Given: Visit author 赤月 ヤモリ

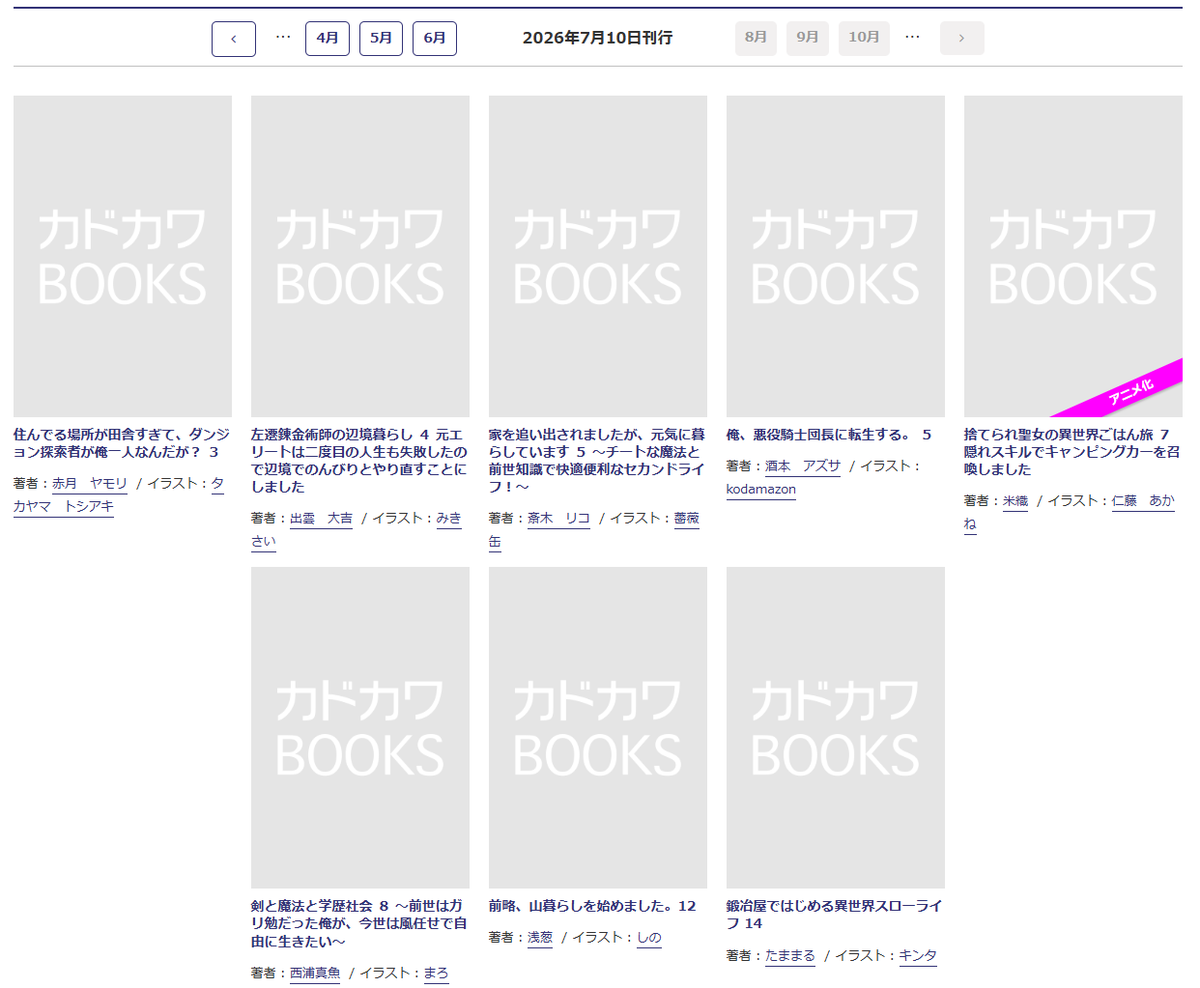Looking at the screenshot, I should [90, 483].
